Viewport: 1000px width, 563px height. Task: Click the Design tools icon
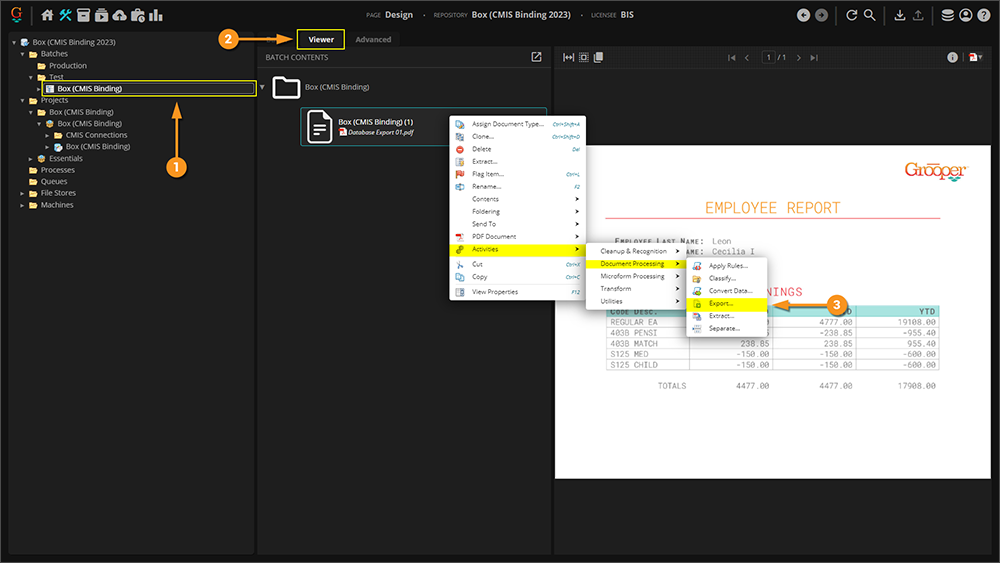pyautogui.click(x=65, y=15)
